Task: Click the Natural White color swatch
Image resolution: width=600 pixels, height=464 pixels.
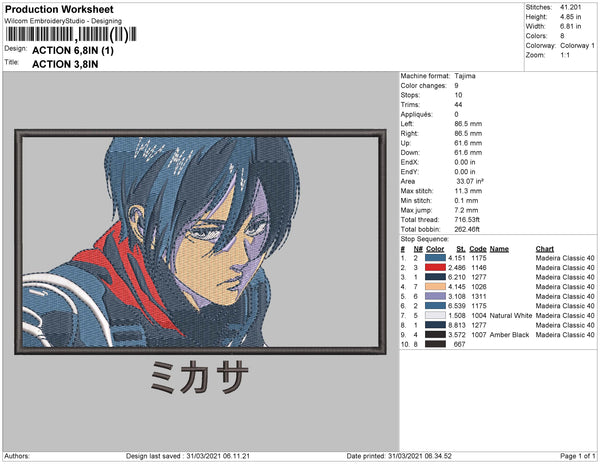Action: pyautogui.click(x=435, y=316)
